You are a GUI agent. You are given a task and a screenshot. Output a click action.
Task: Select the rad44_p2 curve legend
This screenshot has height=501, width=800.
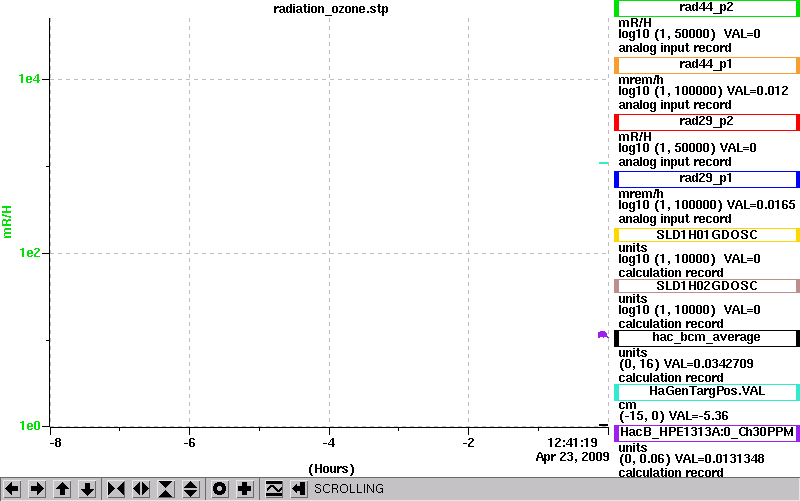pyautogui.click(x=707, y=8)
